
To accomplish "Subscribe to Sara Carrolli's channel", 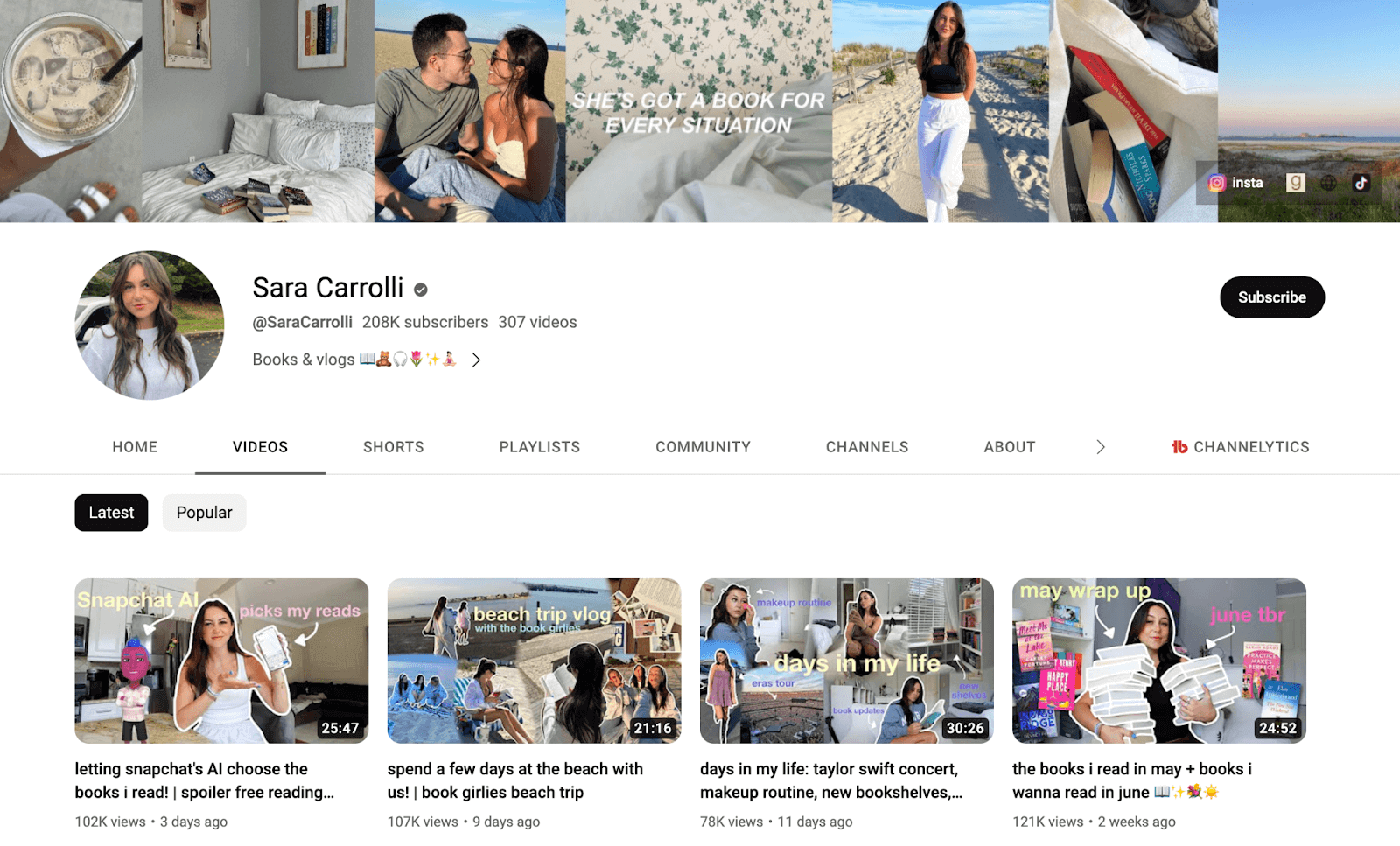I will [1272, 297].
